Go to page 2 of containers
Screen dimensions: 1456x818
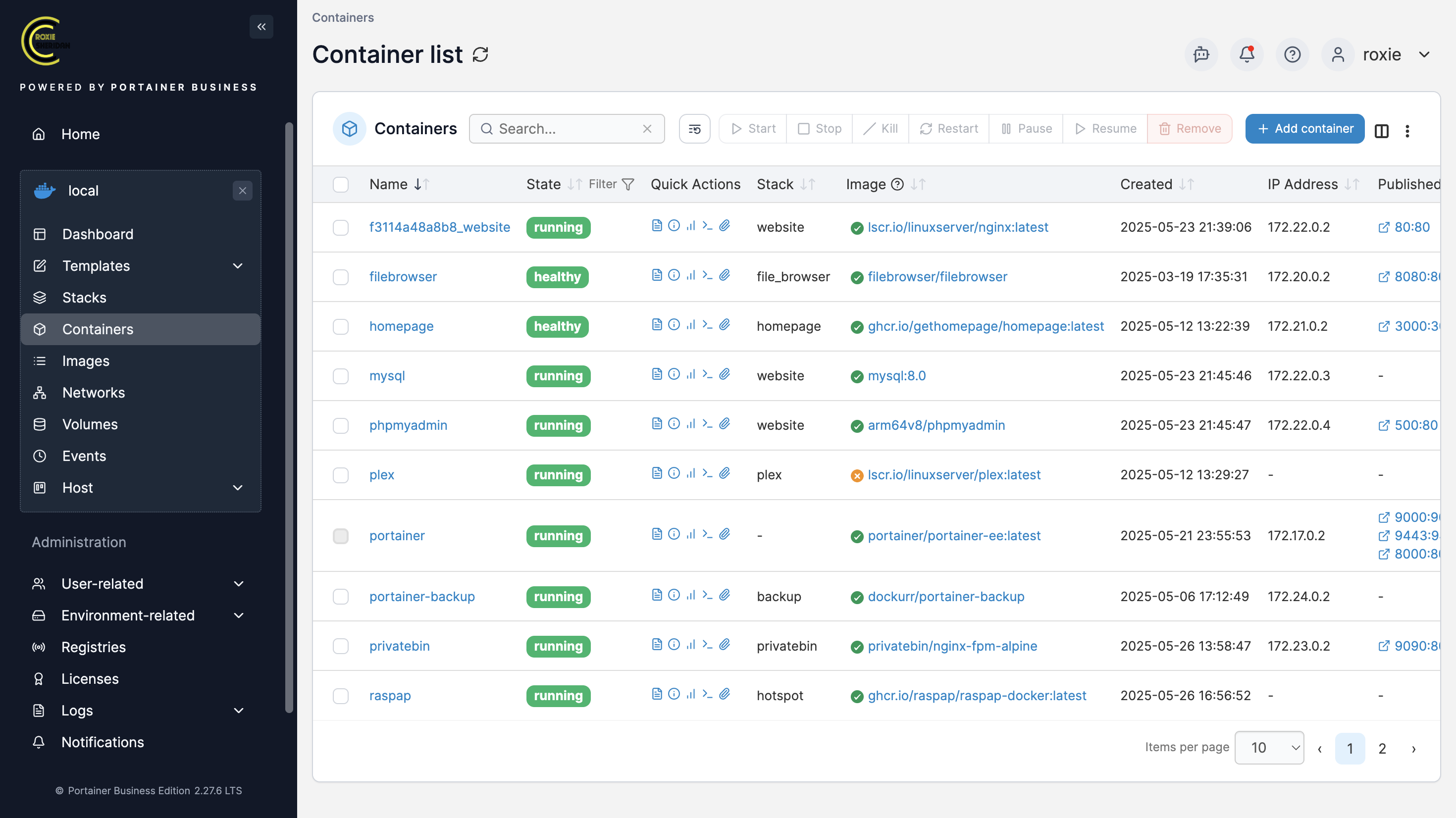1382,749
